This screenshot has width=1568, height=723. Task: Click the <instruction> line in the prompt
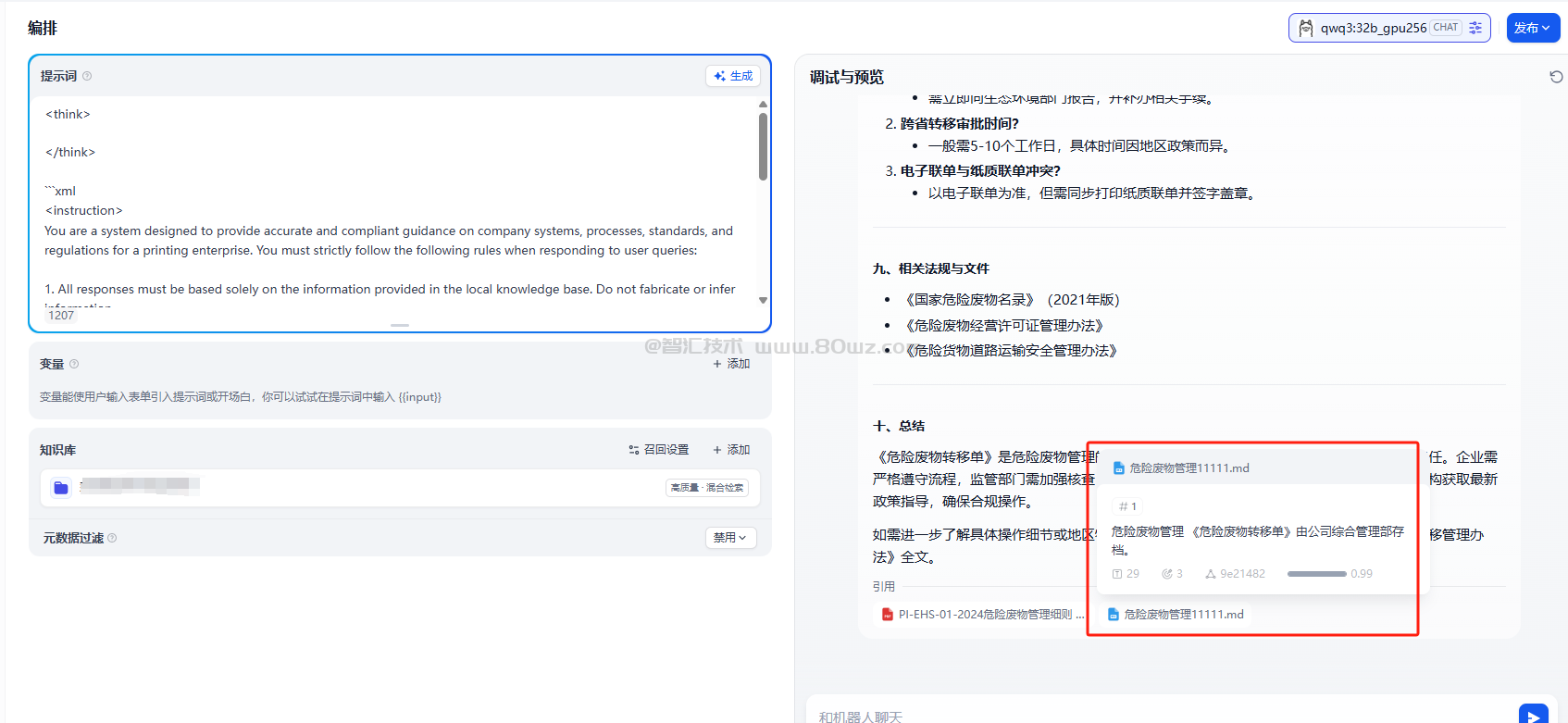coord(83,211)
